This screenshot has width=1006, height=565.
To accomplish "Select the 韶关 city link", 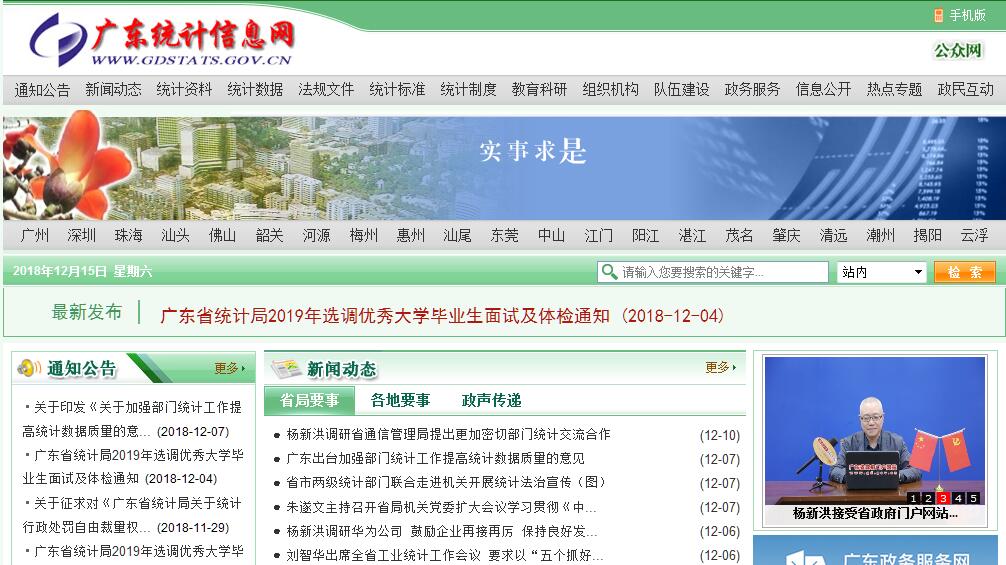I will (x=269, y=235).
